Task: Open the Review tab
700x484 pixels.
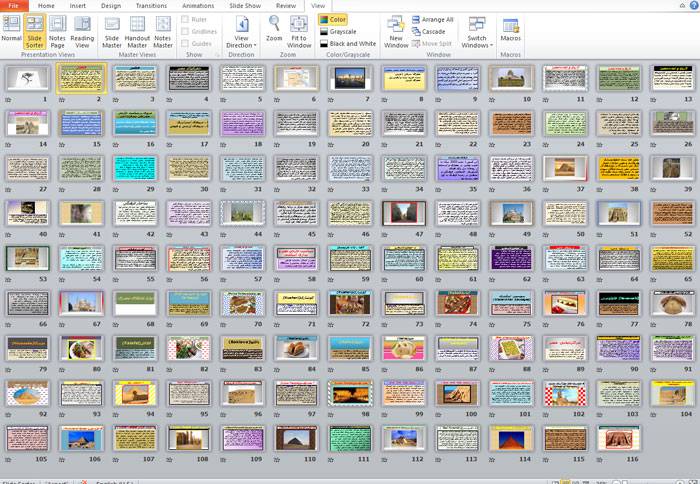Action: (x=286, y=6)
